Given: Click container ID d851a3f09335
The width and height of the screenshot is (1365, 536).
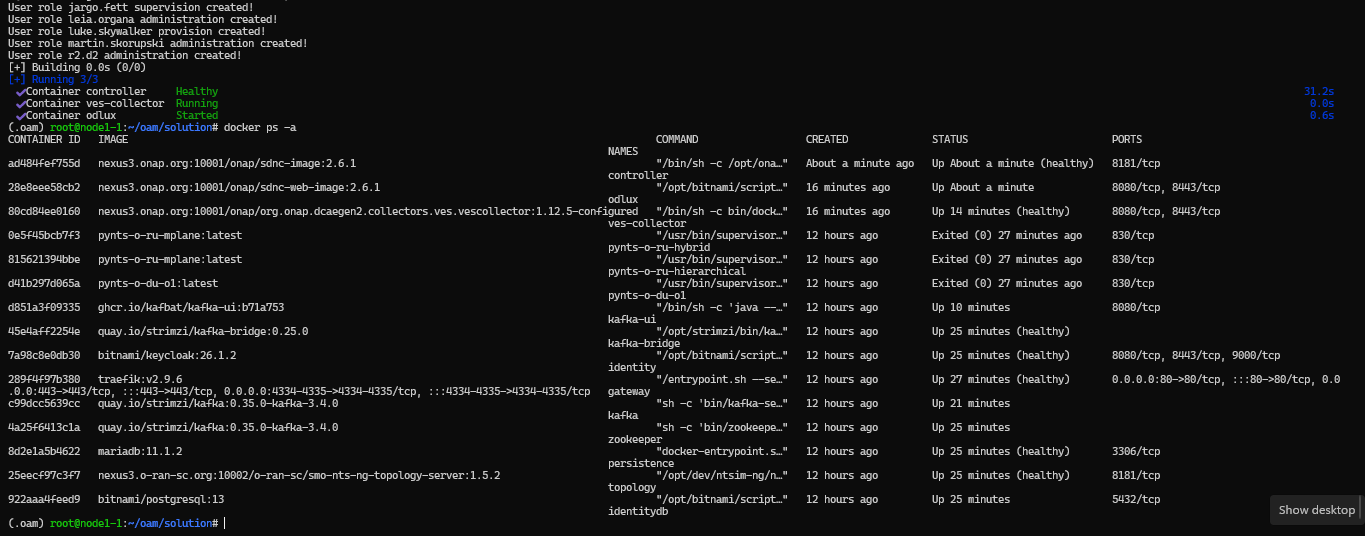Looking at the screenshot, I should pyautogui.click(x=44, y=307).
